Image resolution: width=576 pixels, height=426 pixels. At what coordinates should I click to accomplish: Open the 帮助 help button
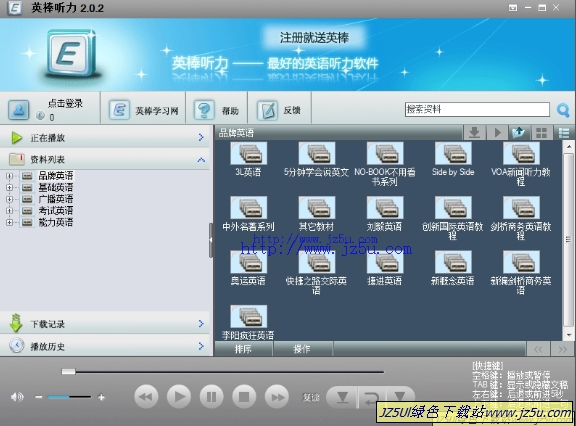217,110
